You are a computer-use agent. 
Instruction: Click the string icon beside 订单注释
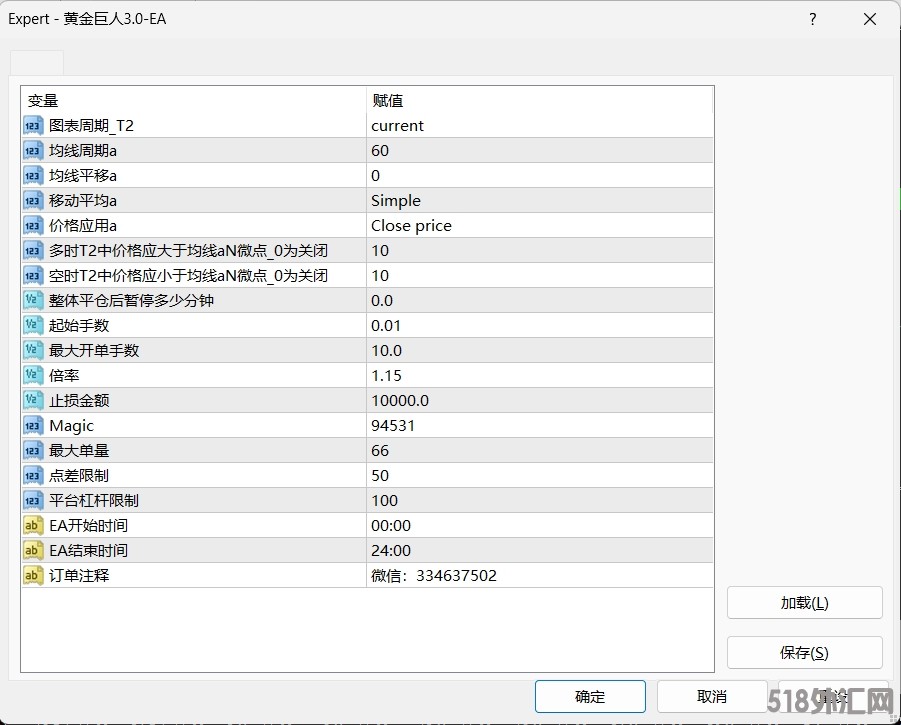[x=33, y=576]
